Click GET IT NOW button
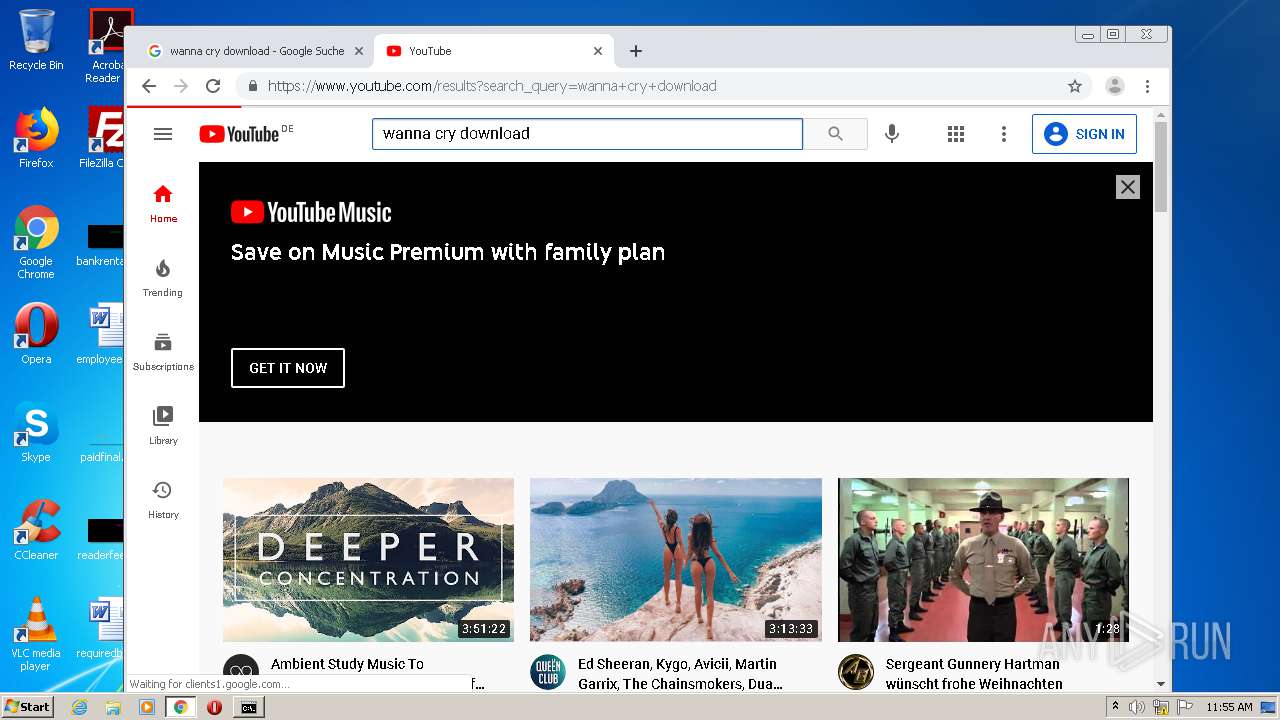 [x=288, y=368]
